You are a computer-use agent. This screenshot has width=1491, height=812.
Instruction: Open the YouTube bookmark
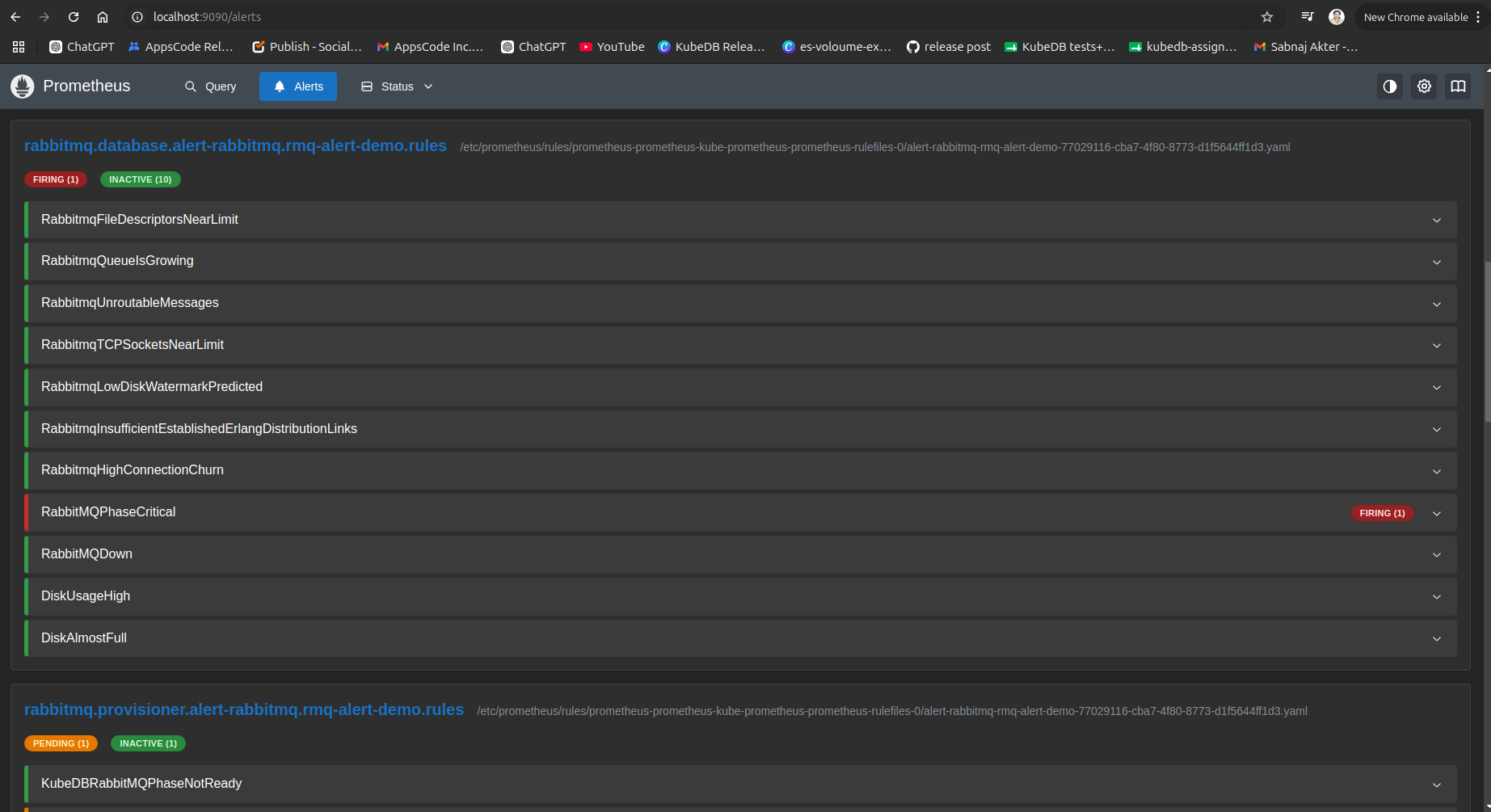pos(612,47)
